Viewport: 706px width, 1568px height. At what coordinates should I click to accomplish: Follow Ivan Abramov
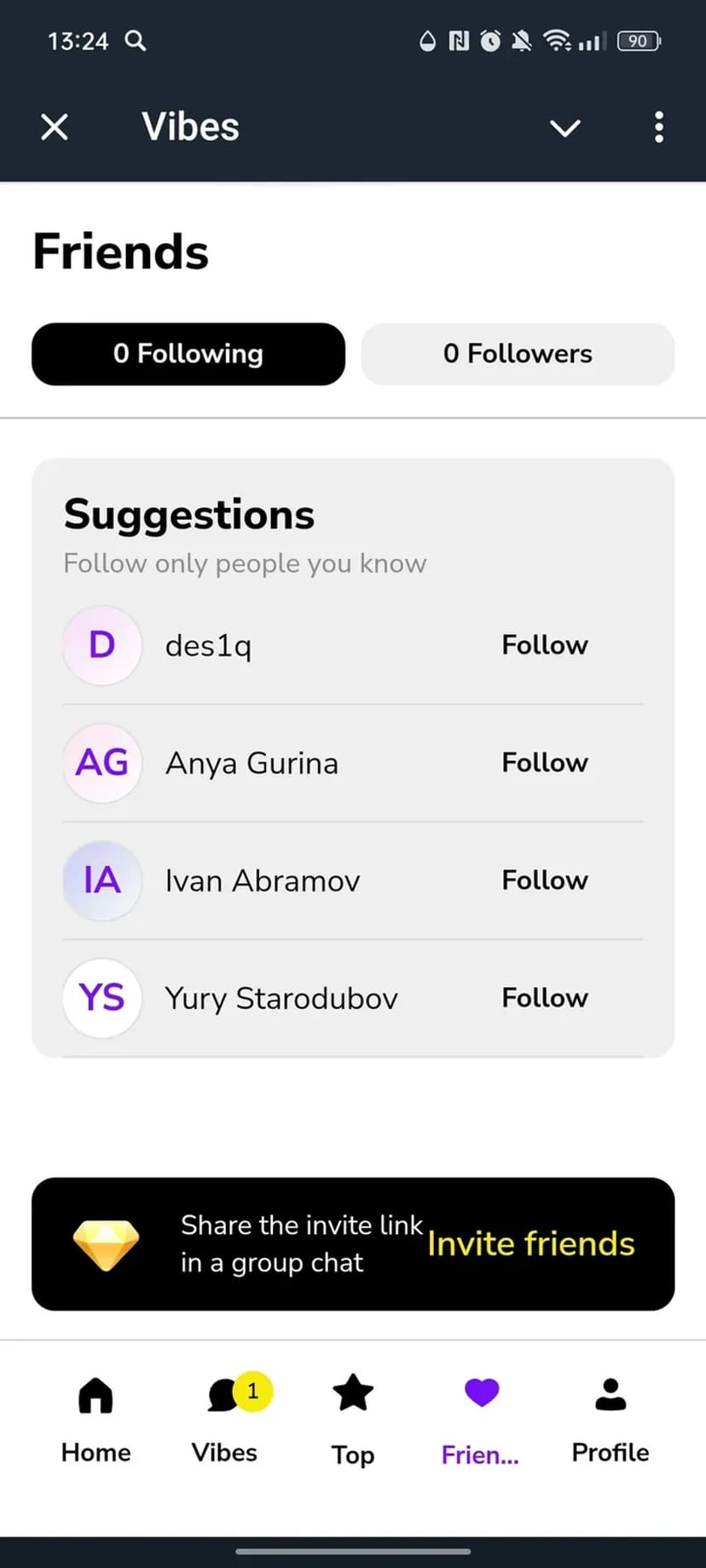[x=544, y=880]
